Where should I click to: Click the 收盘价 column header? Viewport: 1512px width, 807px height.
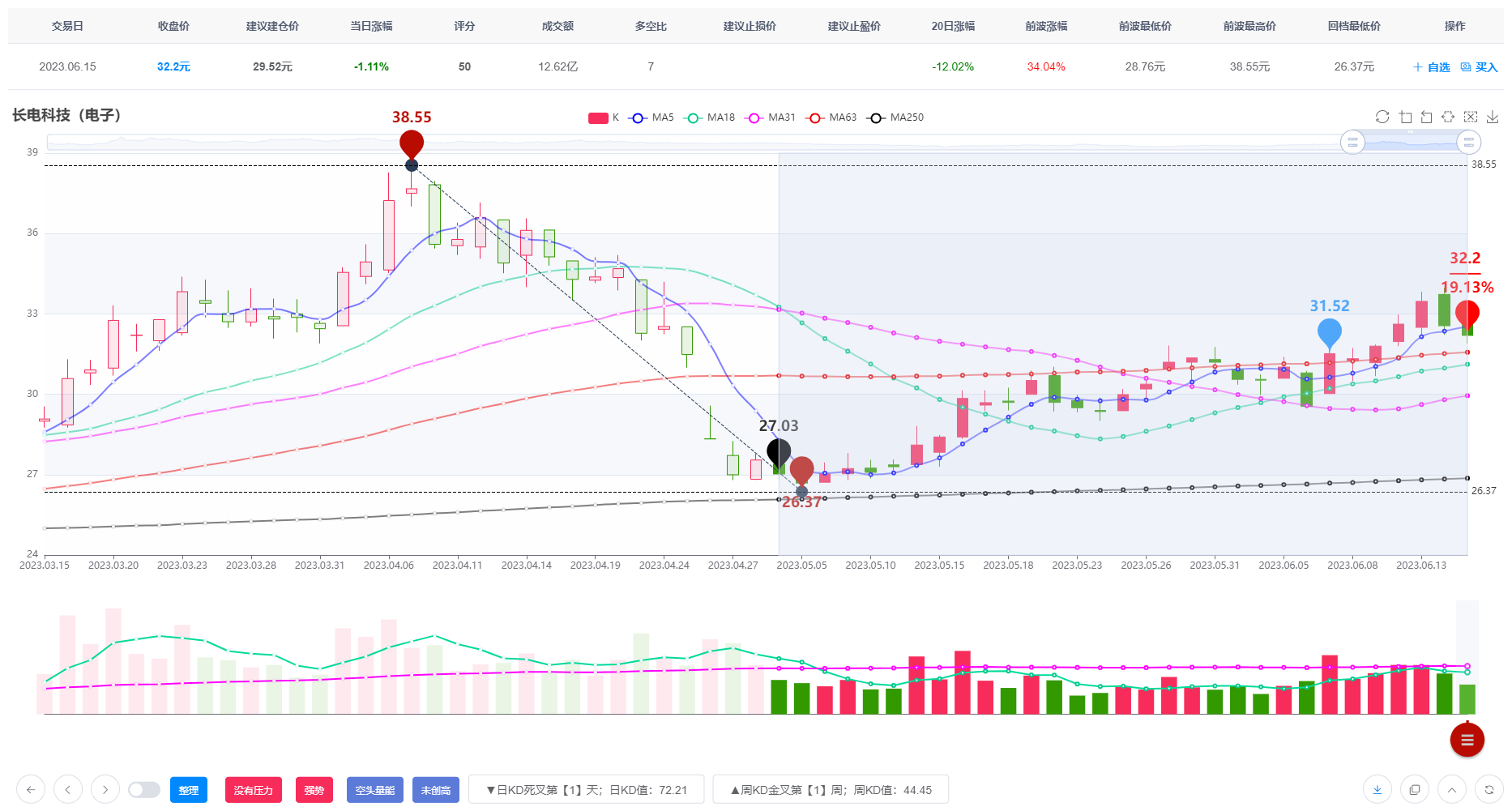pos(173,26)
